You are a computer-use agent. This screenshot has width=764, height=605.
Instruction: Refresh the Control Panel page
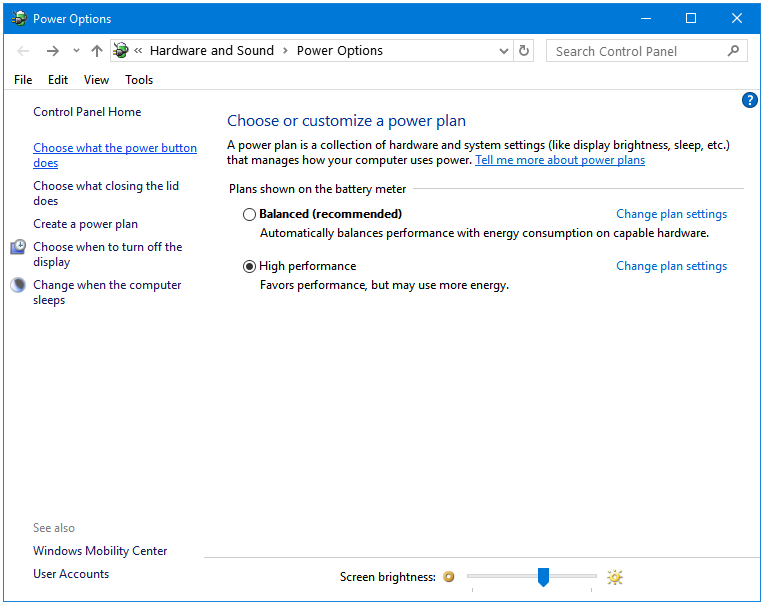click(x=524, y=51)
